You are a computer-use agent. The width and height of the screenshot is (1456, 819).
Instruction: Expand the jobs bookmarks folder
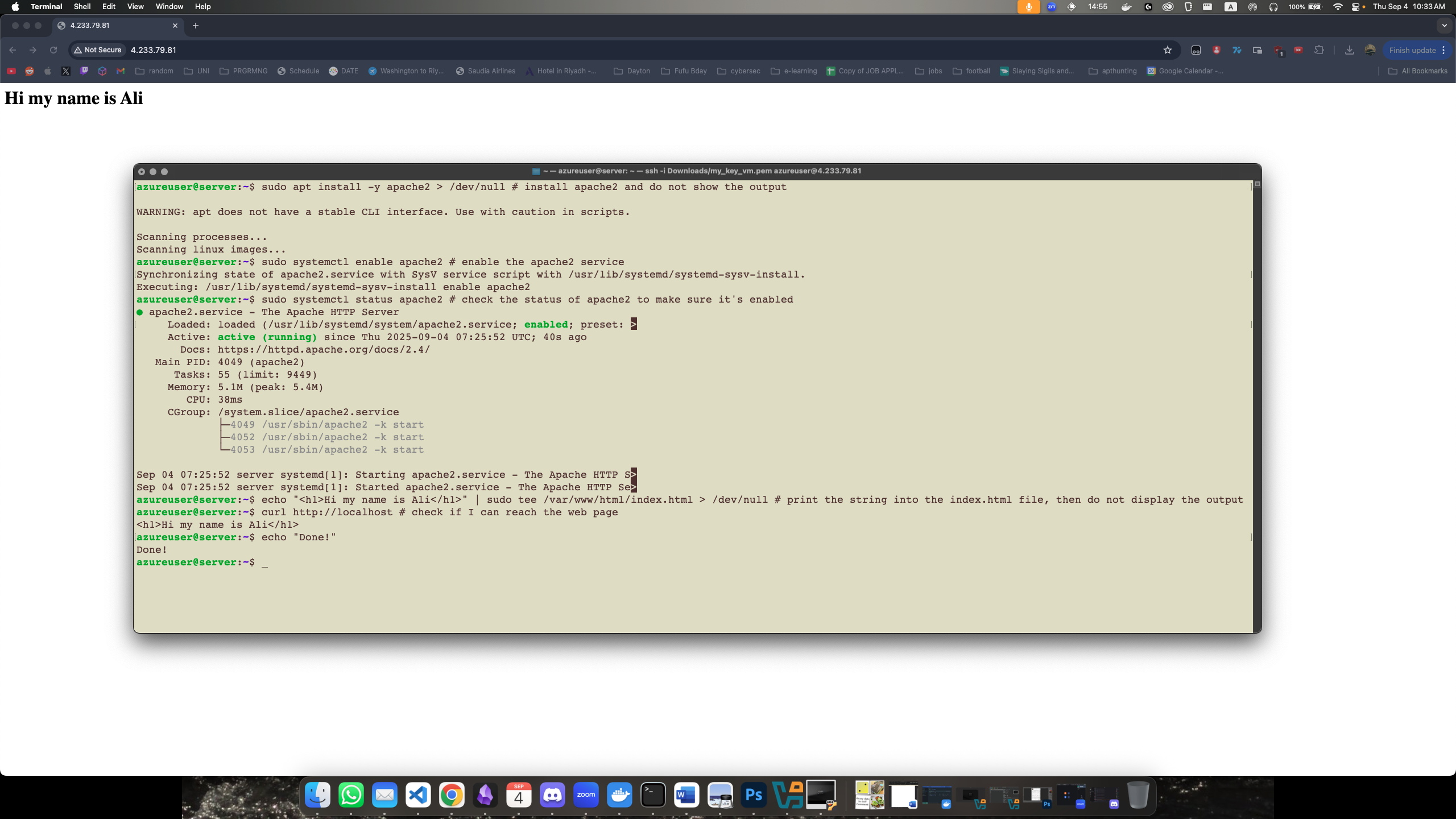tap(929, 71)
